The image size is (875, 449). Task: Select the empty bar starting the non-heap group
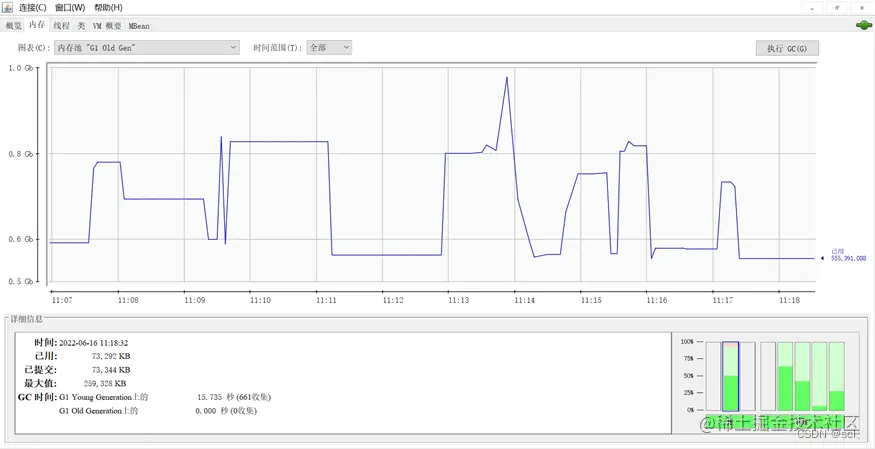[x=768, y=376]
